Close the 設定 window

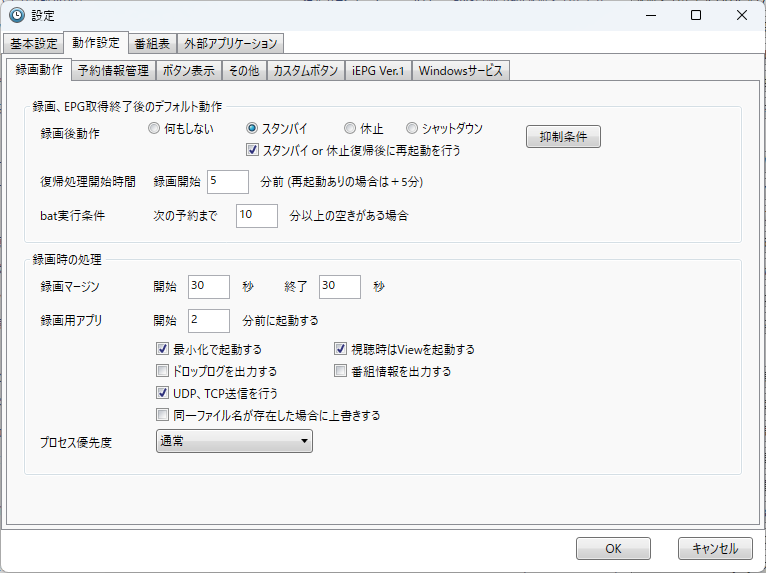tap(742, 16)
